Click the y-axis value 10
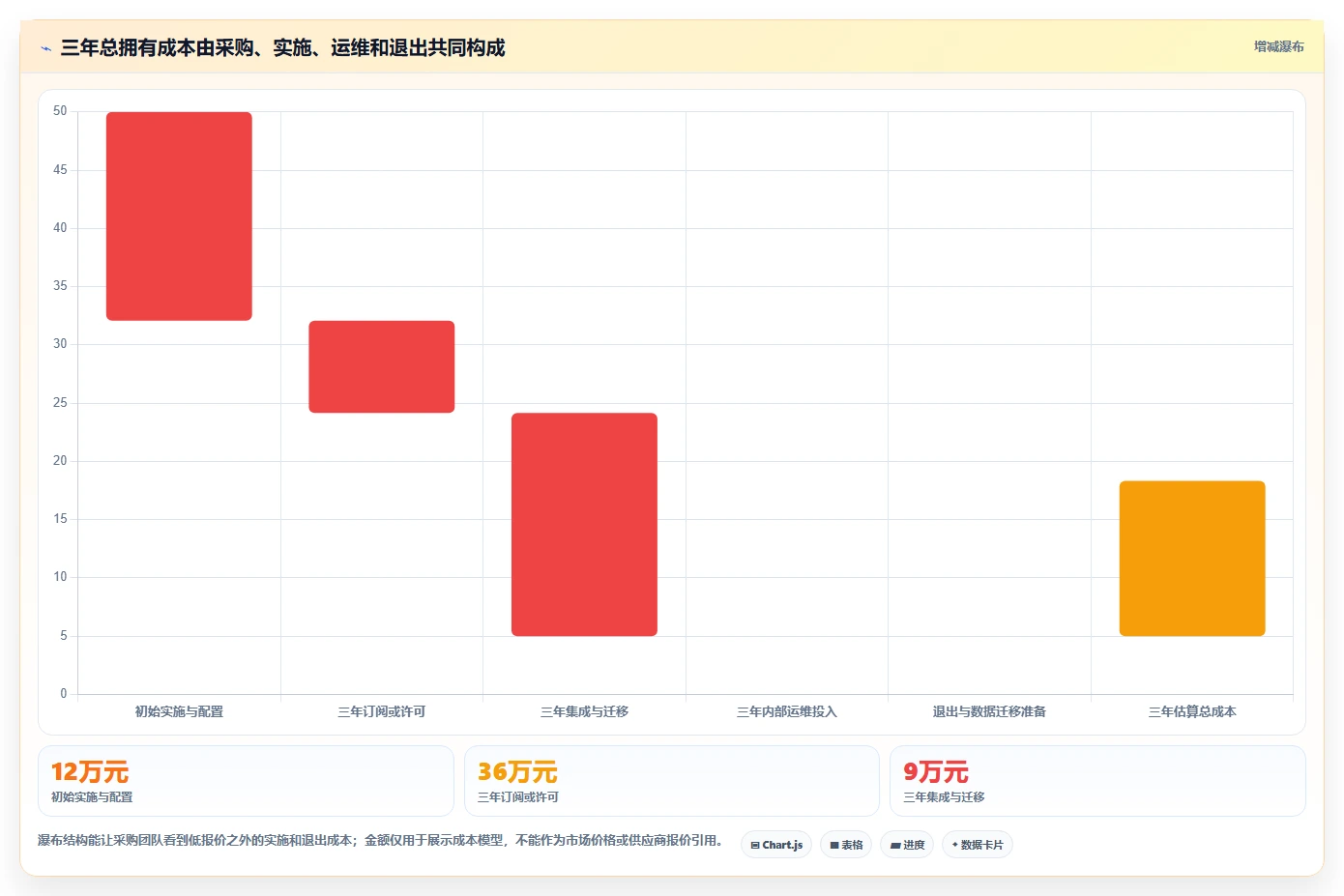 pos(60,577)
